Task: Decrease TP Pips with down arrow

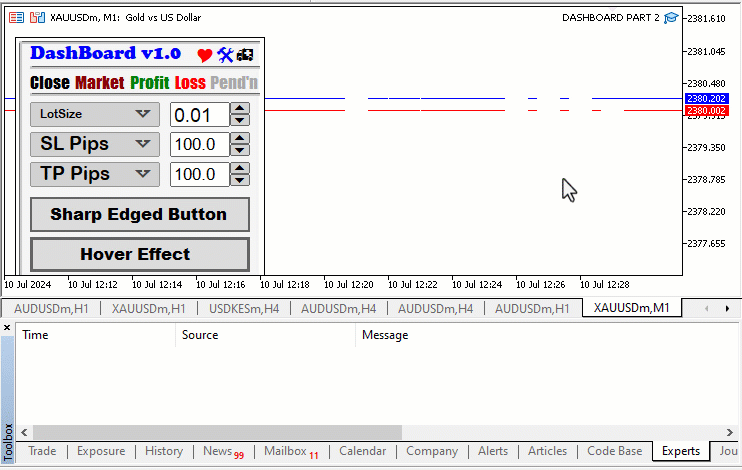Action: click(x=240, y=180)
